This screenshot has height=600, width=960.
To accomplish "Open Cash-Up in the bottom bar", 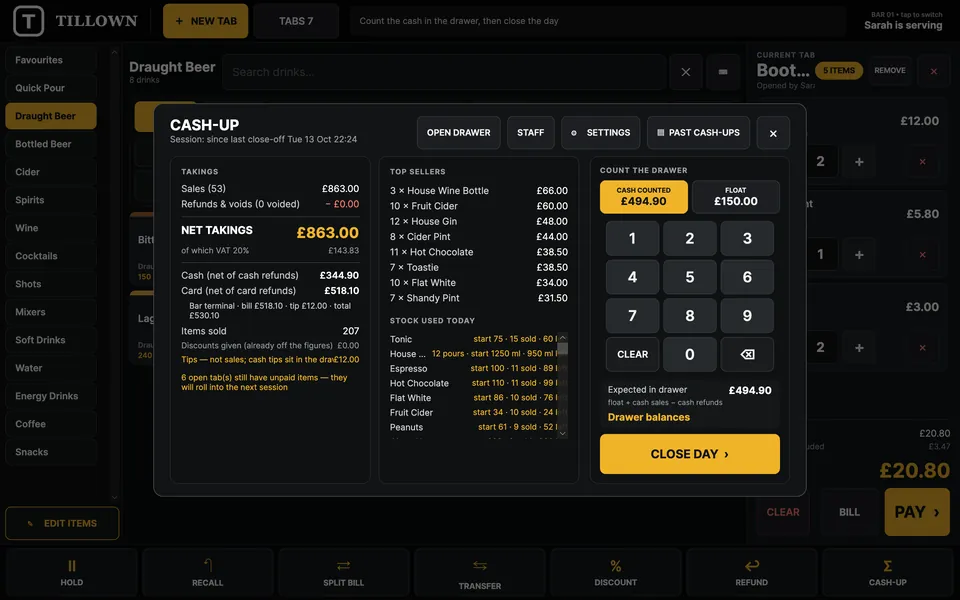I will (x=887, y=572).
